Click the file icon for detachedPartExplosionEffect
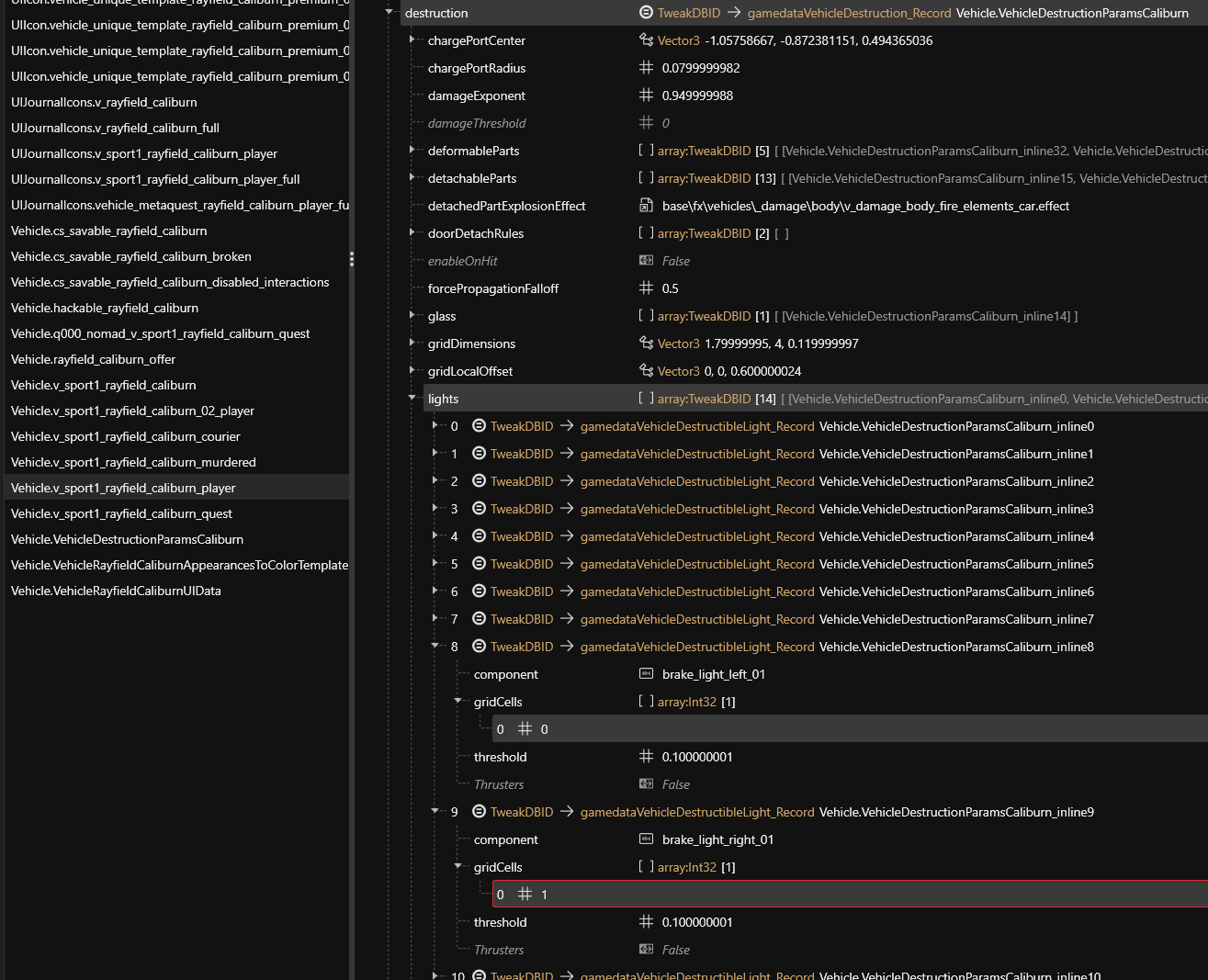The height and width of the screenshot is (980, 1208). pos(646,206)
